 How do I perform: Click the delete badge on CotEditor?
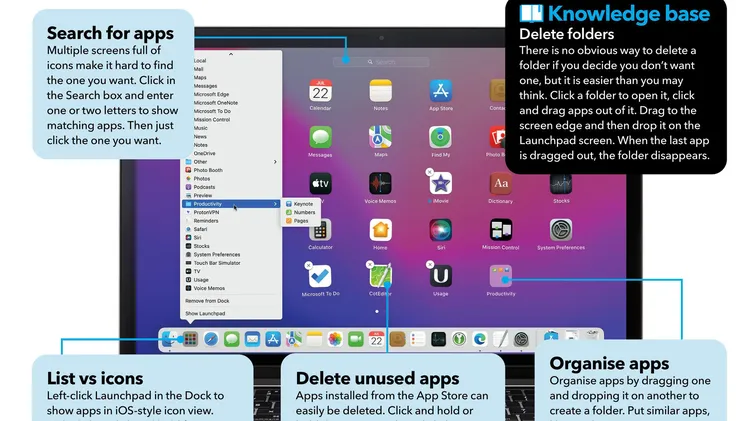point(369,264)
